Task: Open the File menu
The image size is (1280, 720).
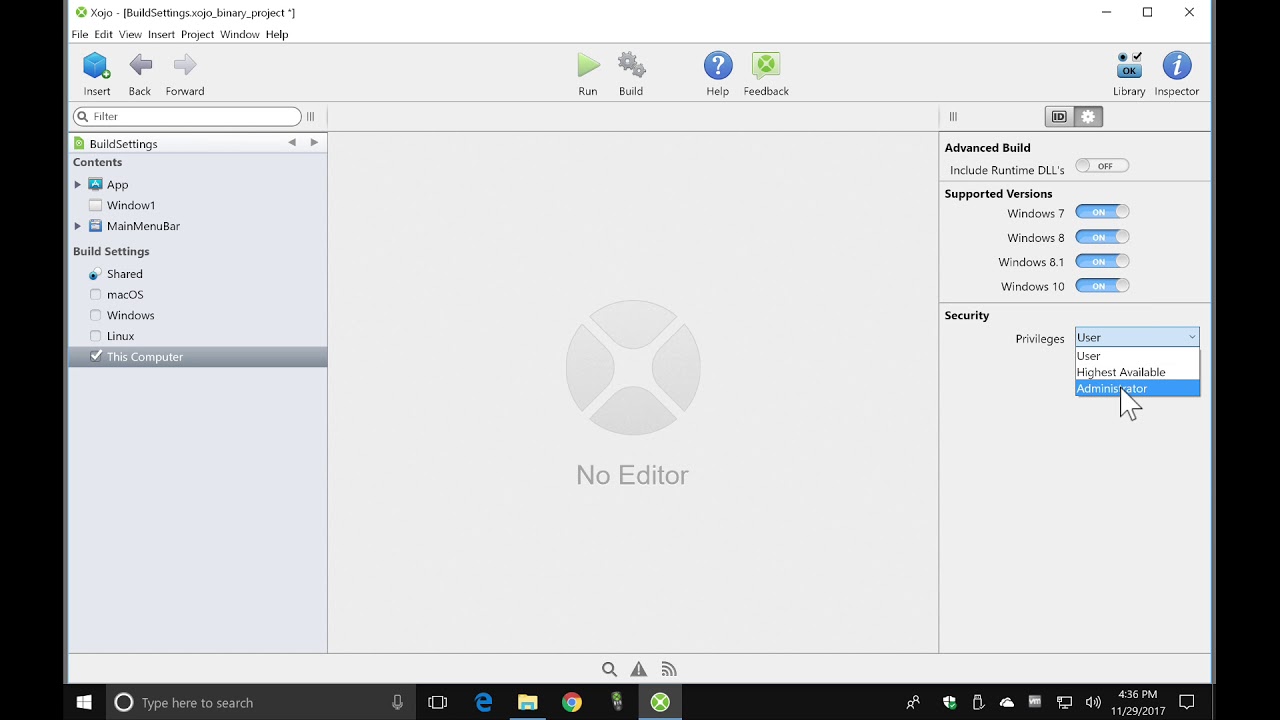Action: click(80, 34)
